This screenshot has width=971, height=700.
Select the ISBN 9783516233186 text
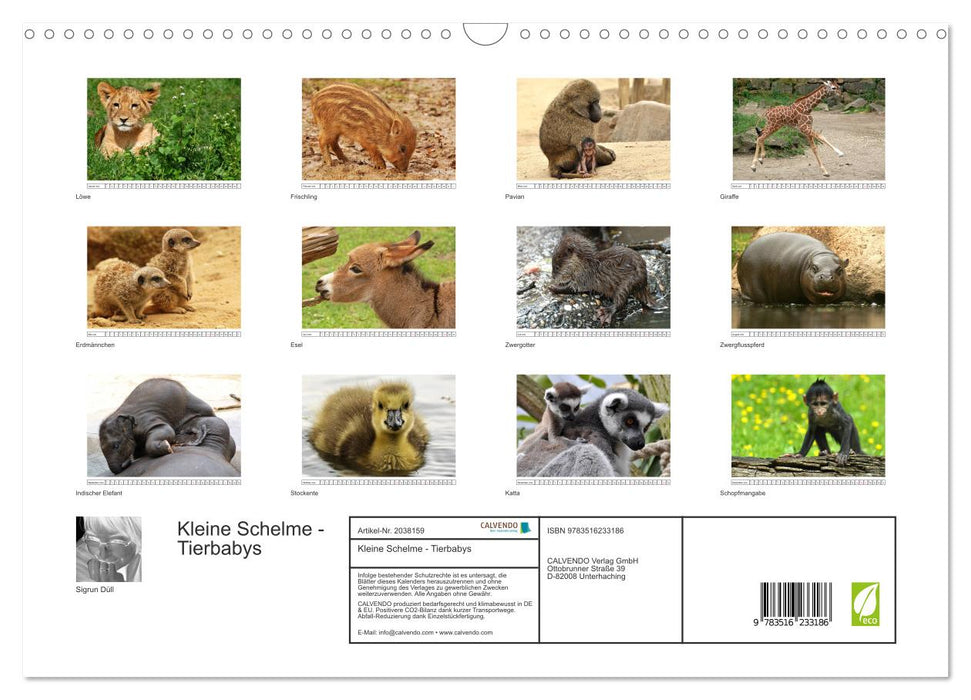coord(585,530)
